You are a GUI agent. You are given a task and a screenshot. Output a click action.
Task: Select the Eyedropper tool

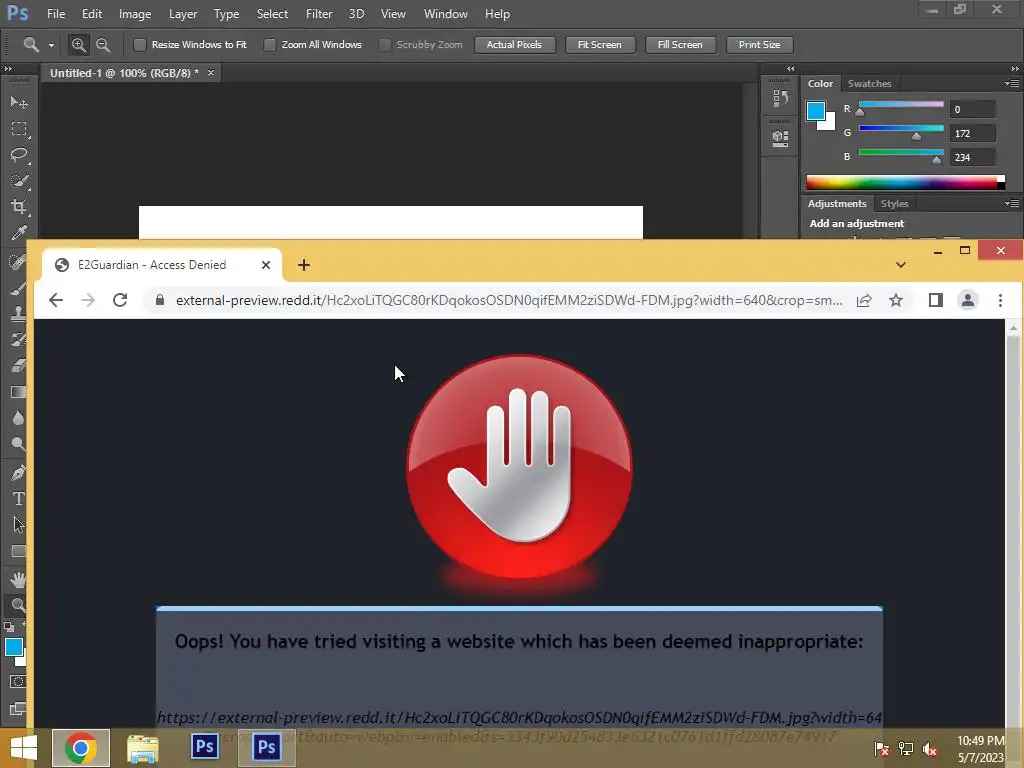click(x=18, y=233)
